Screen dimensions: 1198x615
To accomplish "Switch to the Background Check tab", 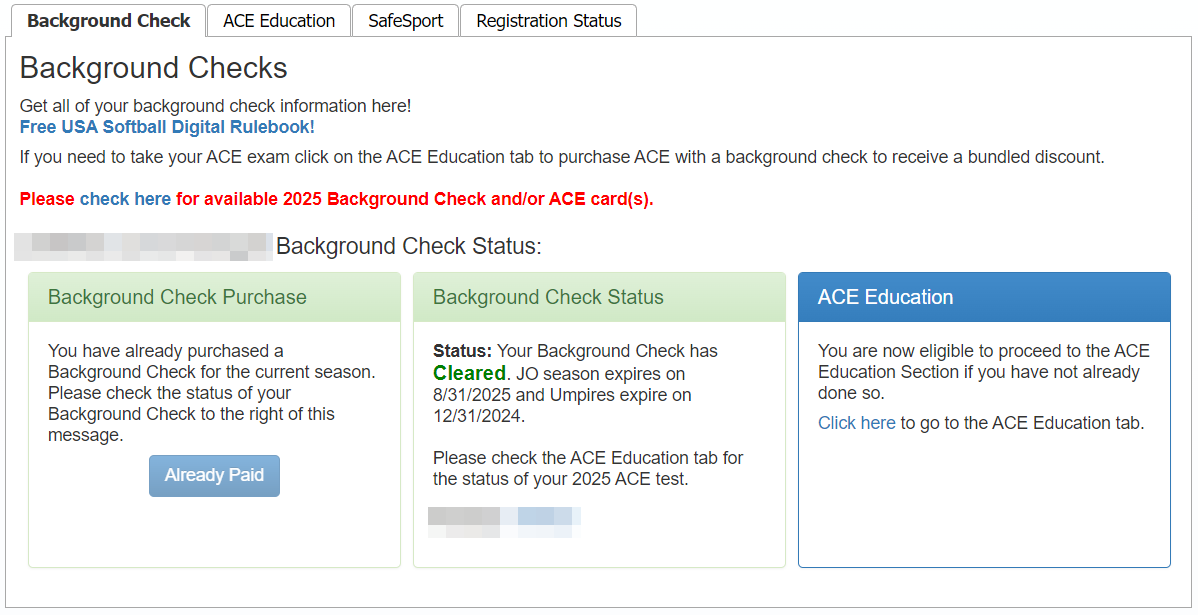I will pyautogui.click(x=108, y=21).
